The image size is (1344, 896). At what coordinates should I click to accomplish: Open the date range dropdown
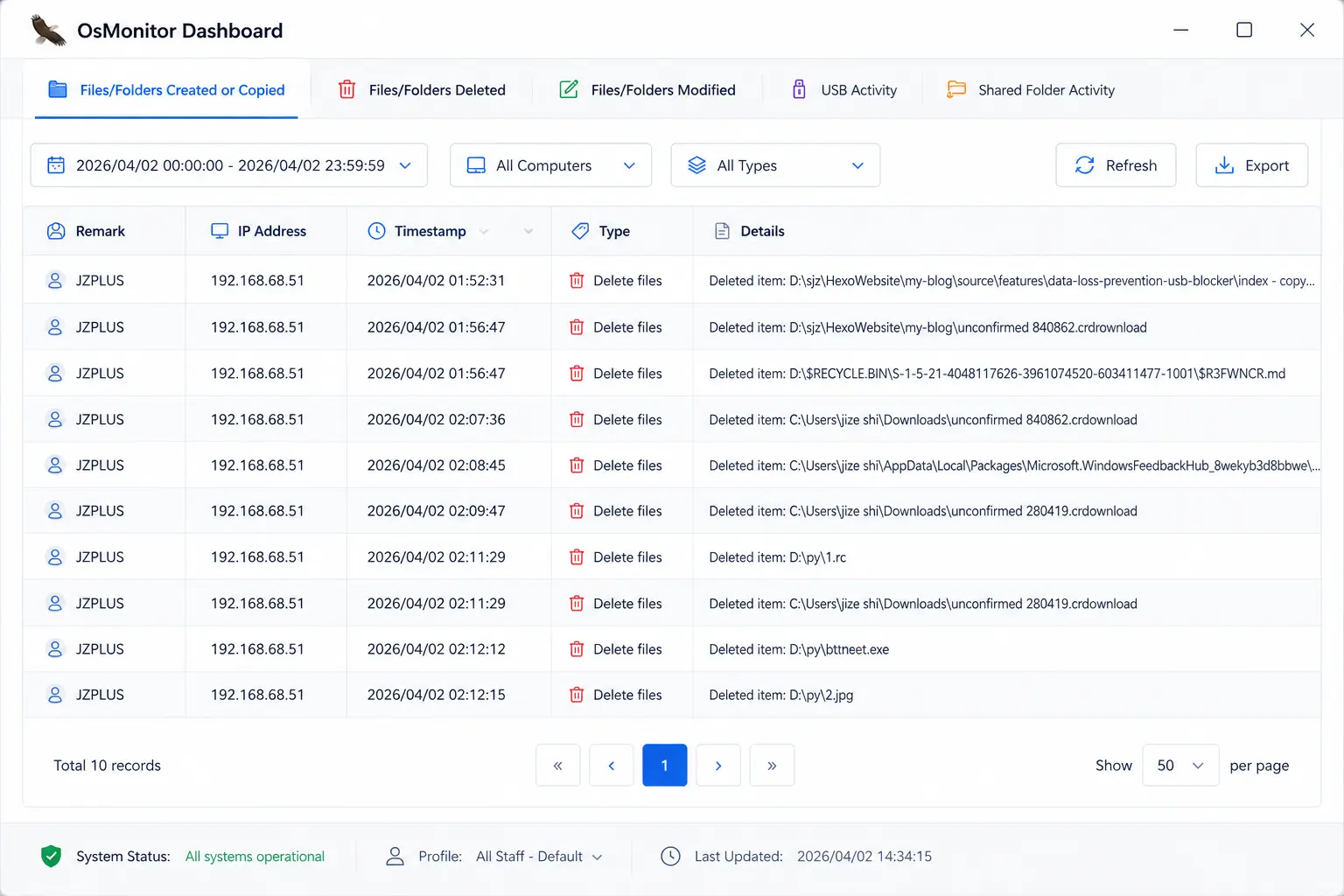tap(229, 165)
